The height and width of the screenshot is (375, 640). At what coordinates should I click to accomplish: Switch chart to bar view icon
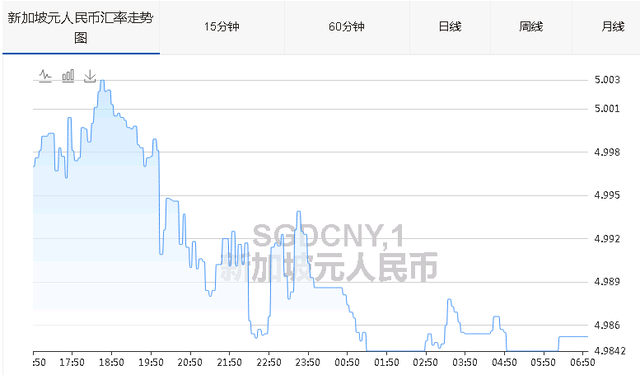[x=68, y=76]
